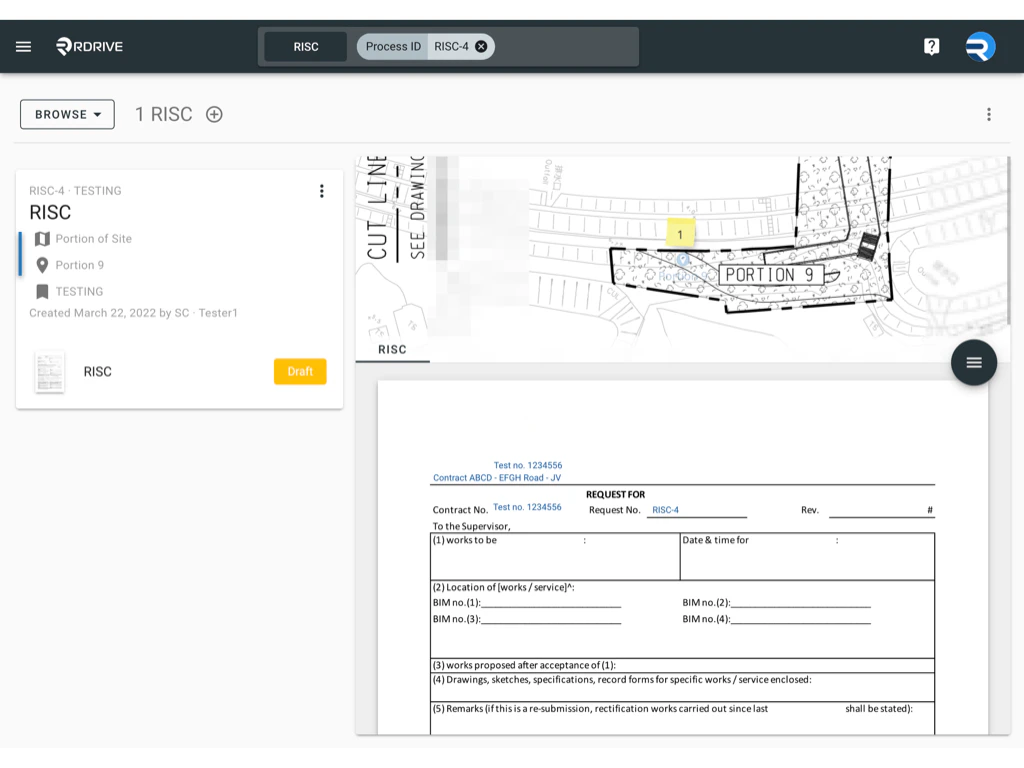Click the Process ID chip label
Screen dimensions: 1024x768
(393, 46)
